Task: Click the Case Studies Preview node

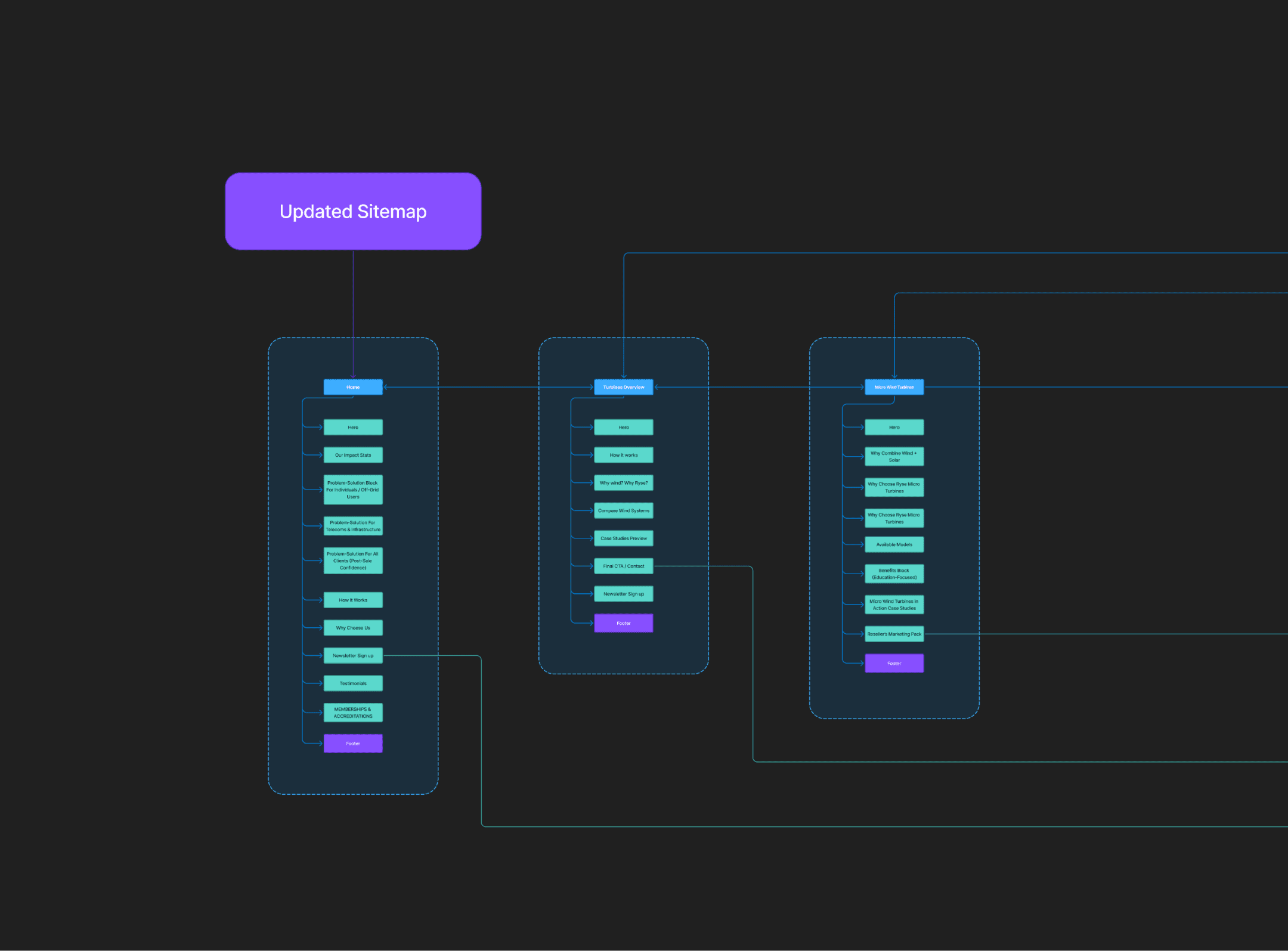Action: [623, 538]
